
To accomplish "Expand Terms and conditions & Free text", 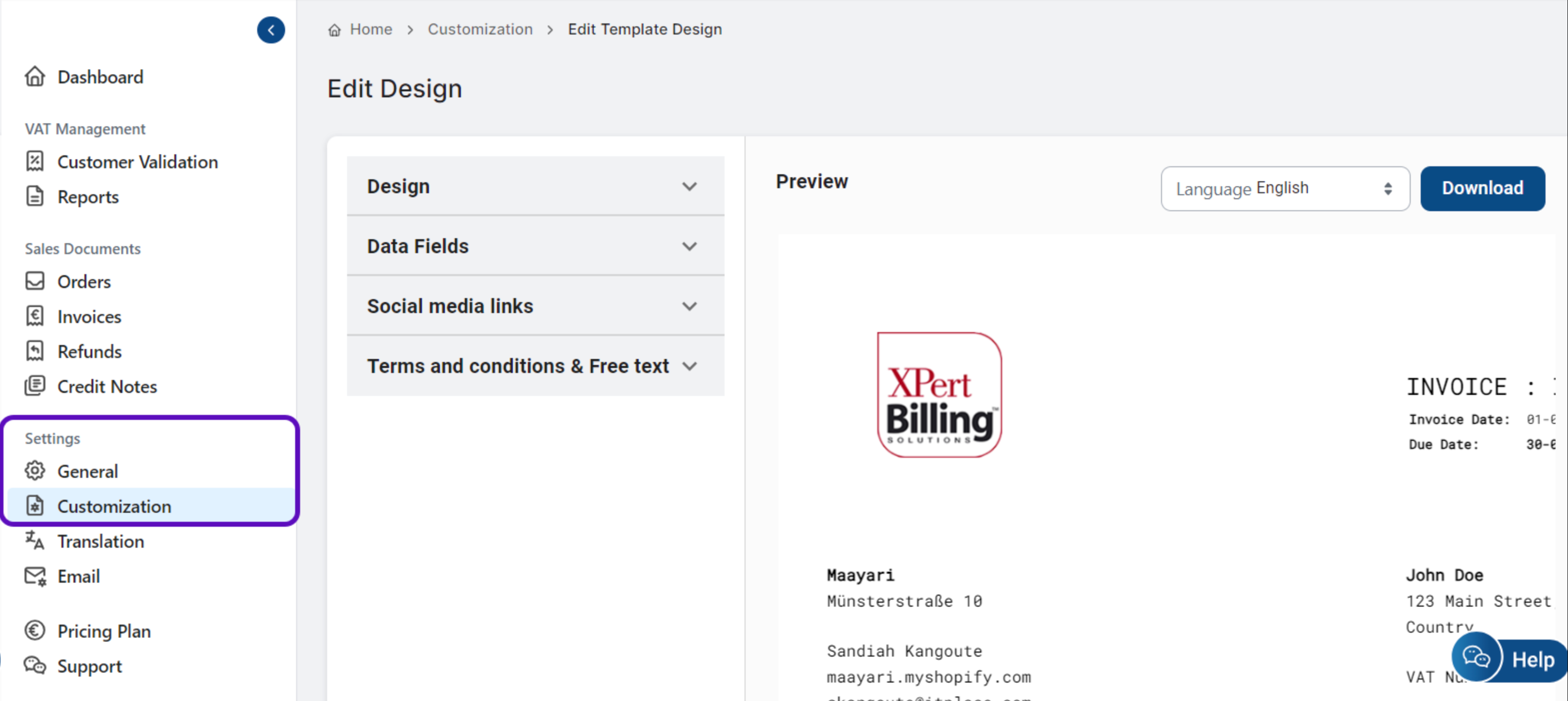I will tap(535, 365).
